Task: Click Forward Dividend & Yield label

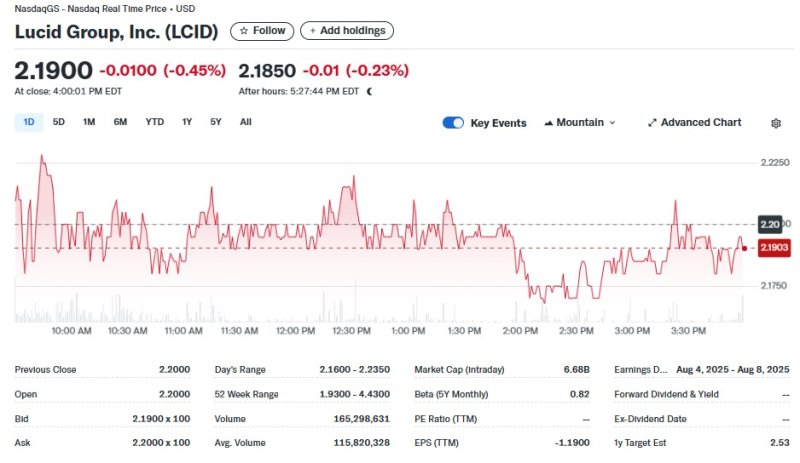Action: pyautogui.click(x=666, y=394)
